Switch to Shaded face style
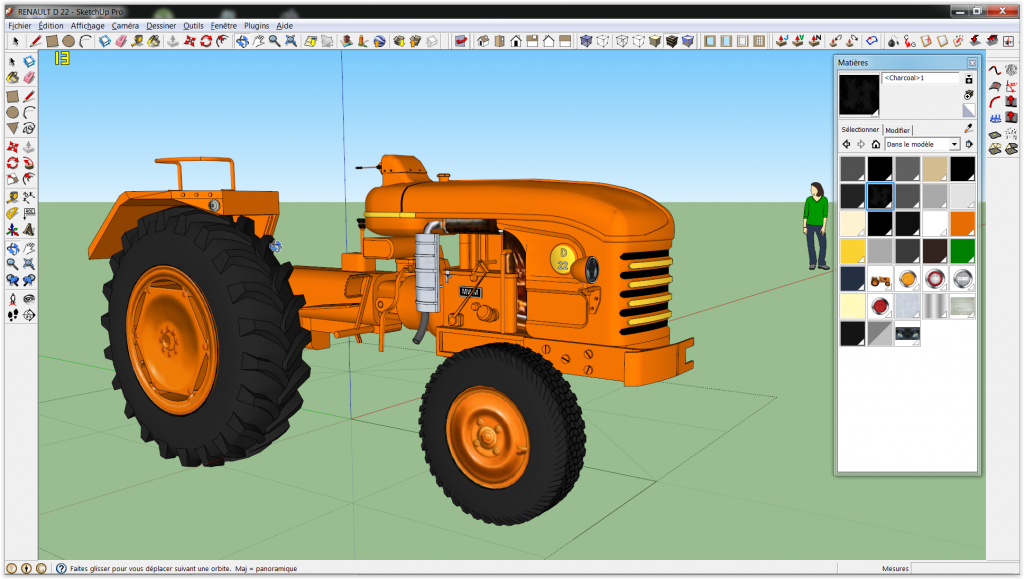 [x=655, y=41]
